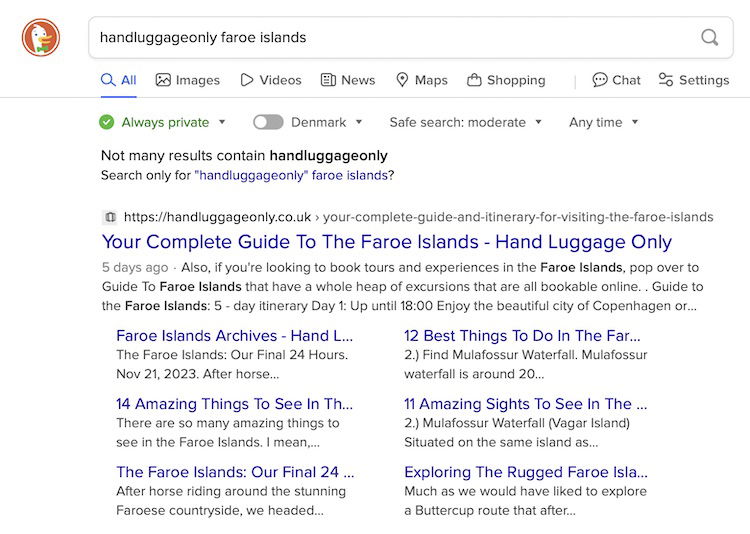Expand the Always private dropdown
The width and height of the screenshot is (750, 534).
(x=222, y=122)
